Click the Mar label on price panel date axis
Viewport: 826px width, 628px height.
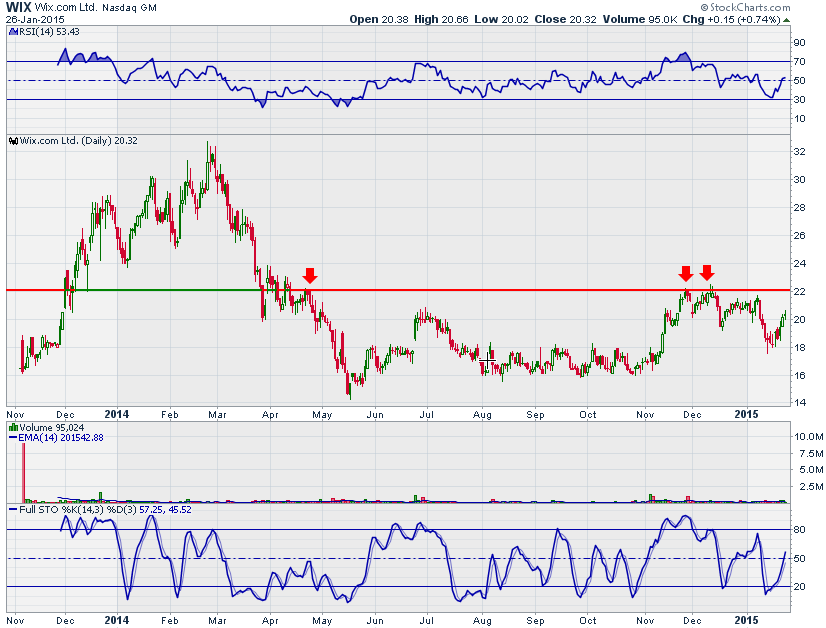pyautogui.click(x=217, y=415)
